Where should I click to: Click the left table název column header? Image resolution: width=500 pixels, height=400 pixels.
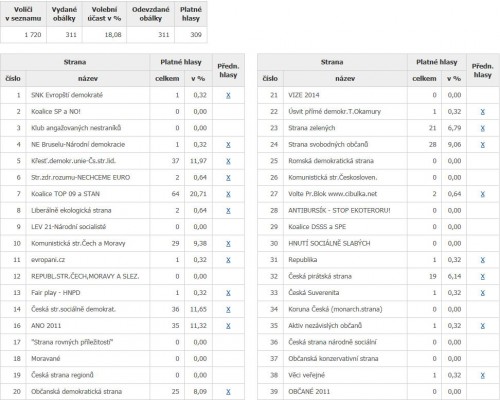pos(88,79)
